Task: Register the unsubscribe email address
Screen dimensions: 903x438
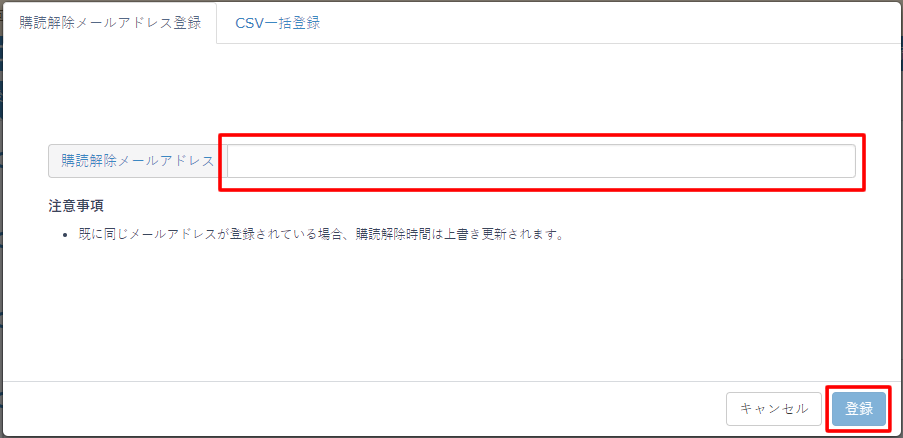Action: [859, 409]
